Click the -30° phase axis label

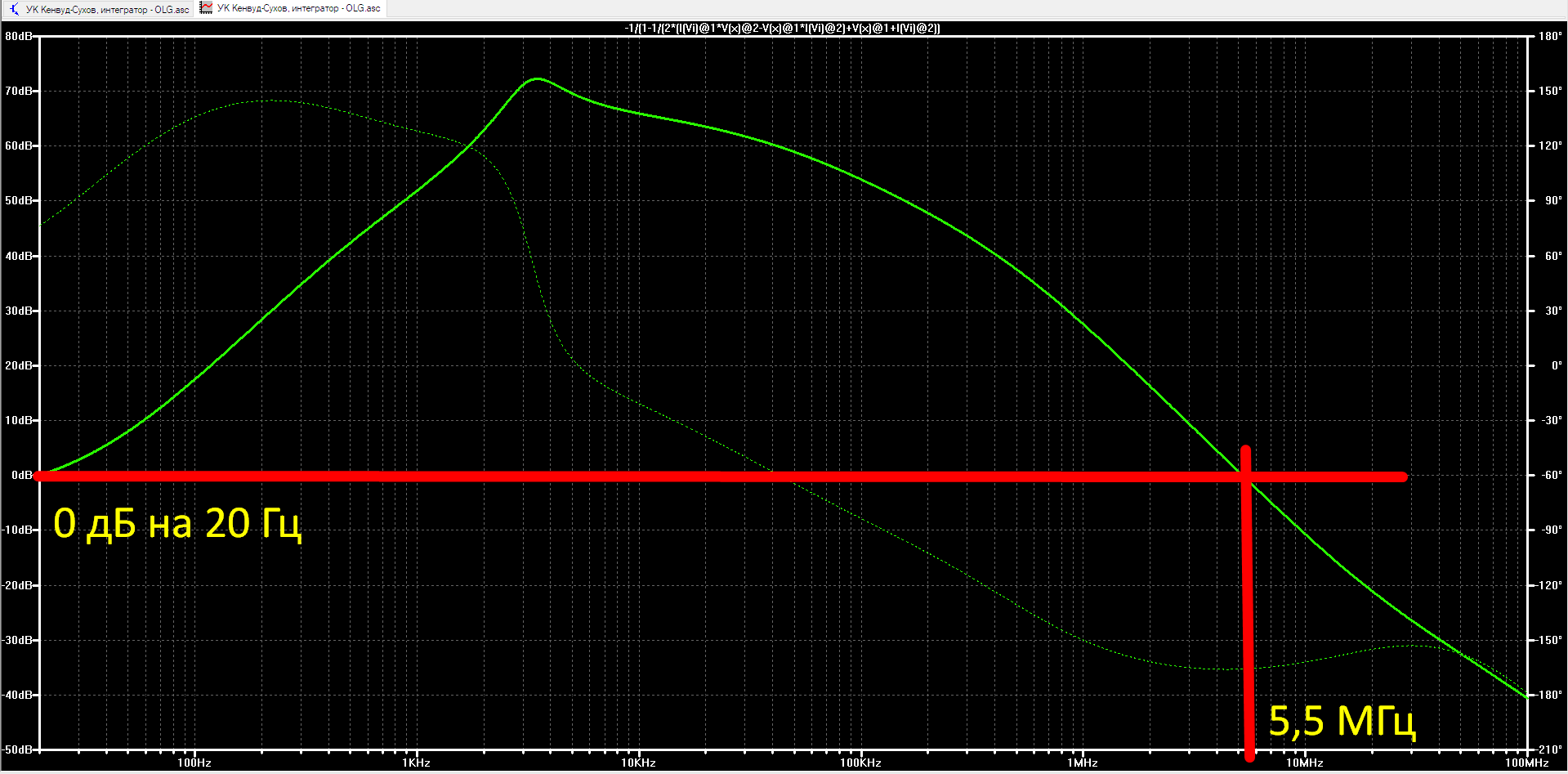[x=1552, y=420]
